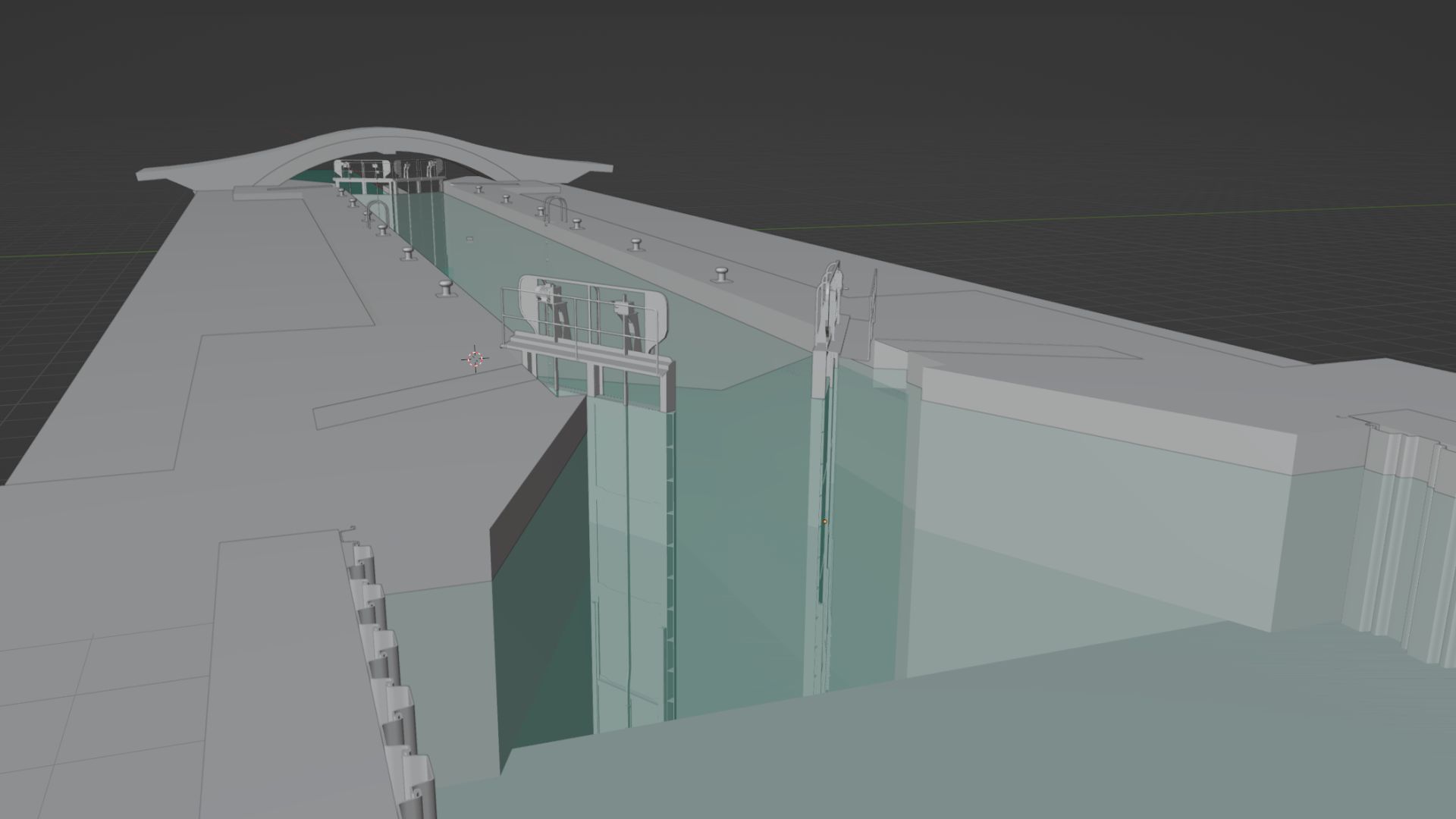Click the 3D cursor crosshair on the quay
The image size is (1456, 819).
point(475,359)
